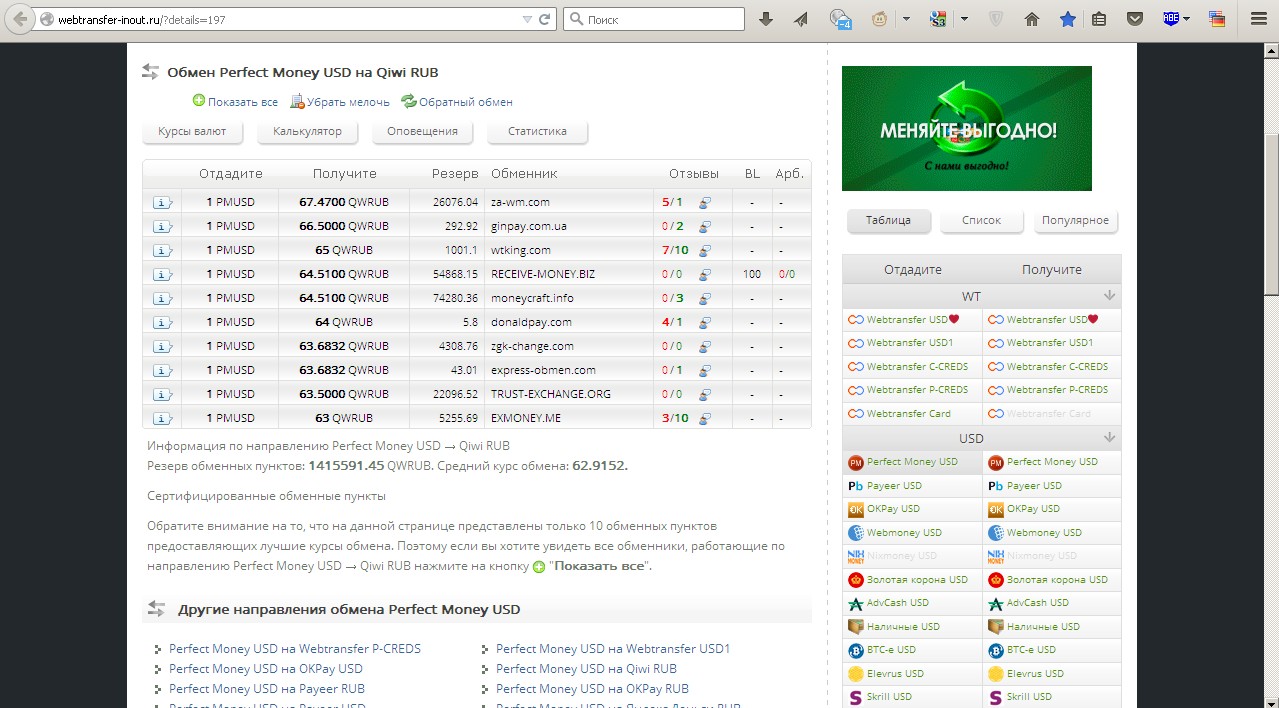Bookmark this page with the star icon
Viewport: 1279px width, 708px height.
[x=1067, y=19]
